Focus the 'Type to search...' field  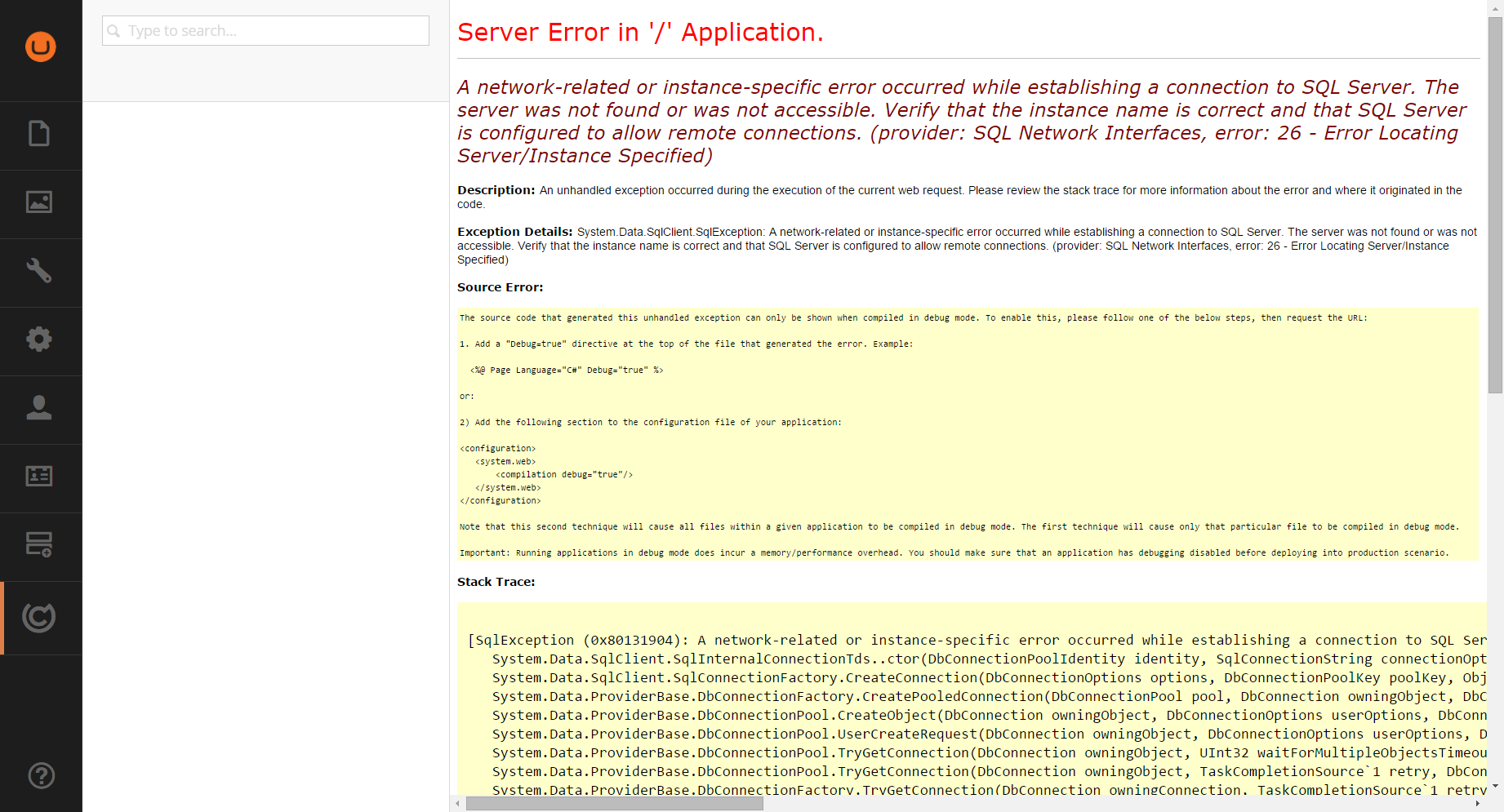274,31
